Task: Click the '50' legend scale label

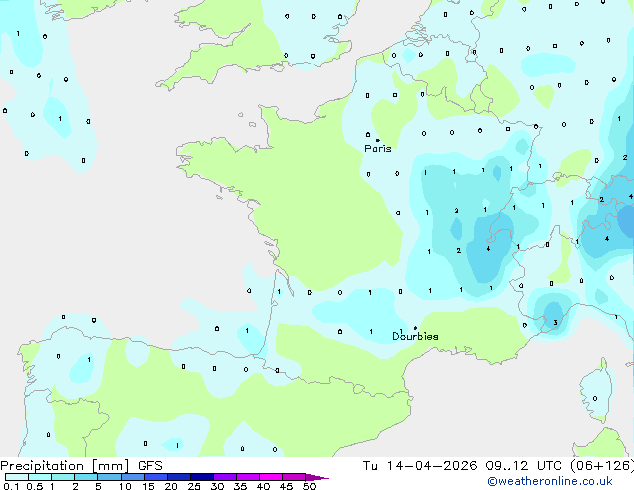Action: pos(309,486)
